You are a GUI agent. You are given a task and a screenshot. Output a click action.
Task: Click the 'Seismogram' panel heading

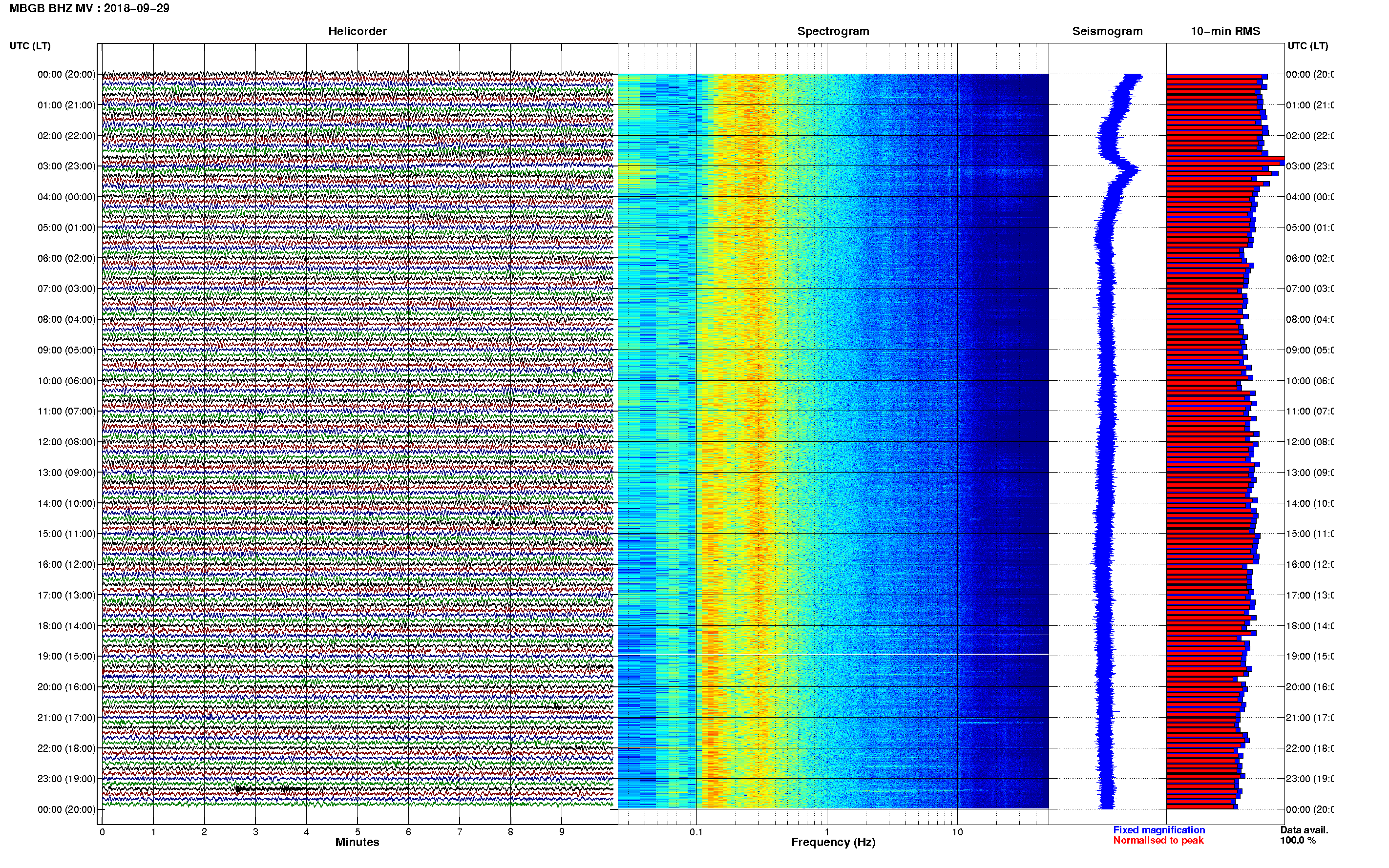pyautogui.click(x=1107, y=32)
